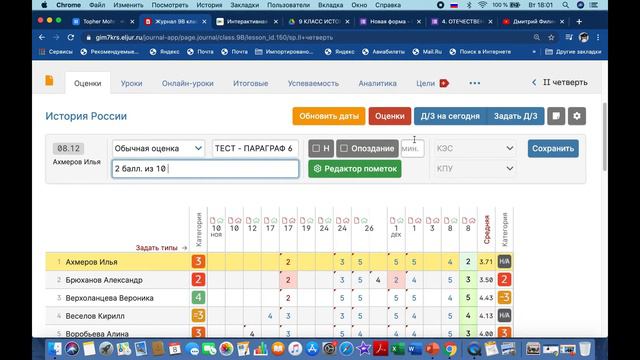Expand the КЭС dropdown
This screenshot has width=640, height=360.
[475, 149]
